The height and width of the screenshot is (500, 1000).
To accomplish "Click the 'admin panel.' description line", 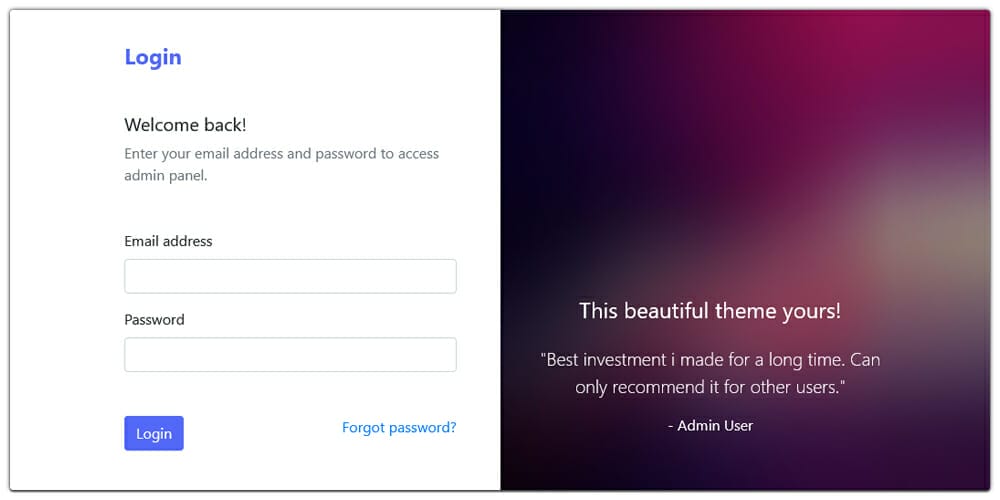I will click(166, 176).
